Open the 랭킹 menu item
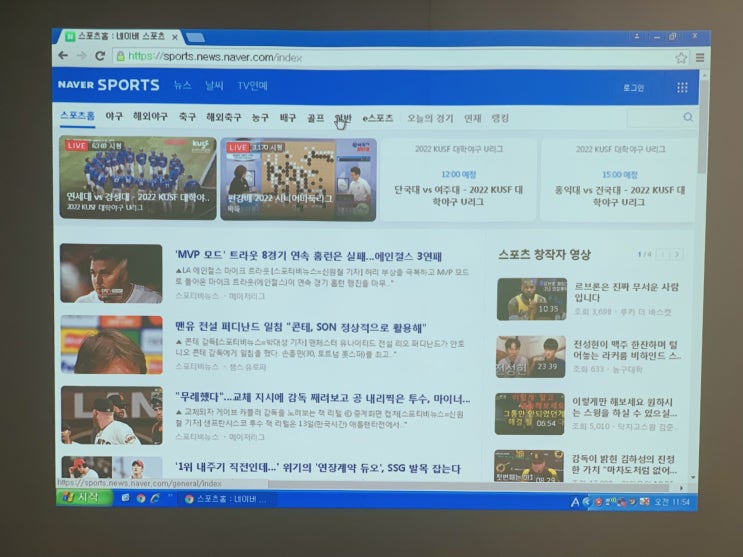743x557 pixels. click(500, 118)
